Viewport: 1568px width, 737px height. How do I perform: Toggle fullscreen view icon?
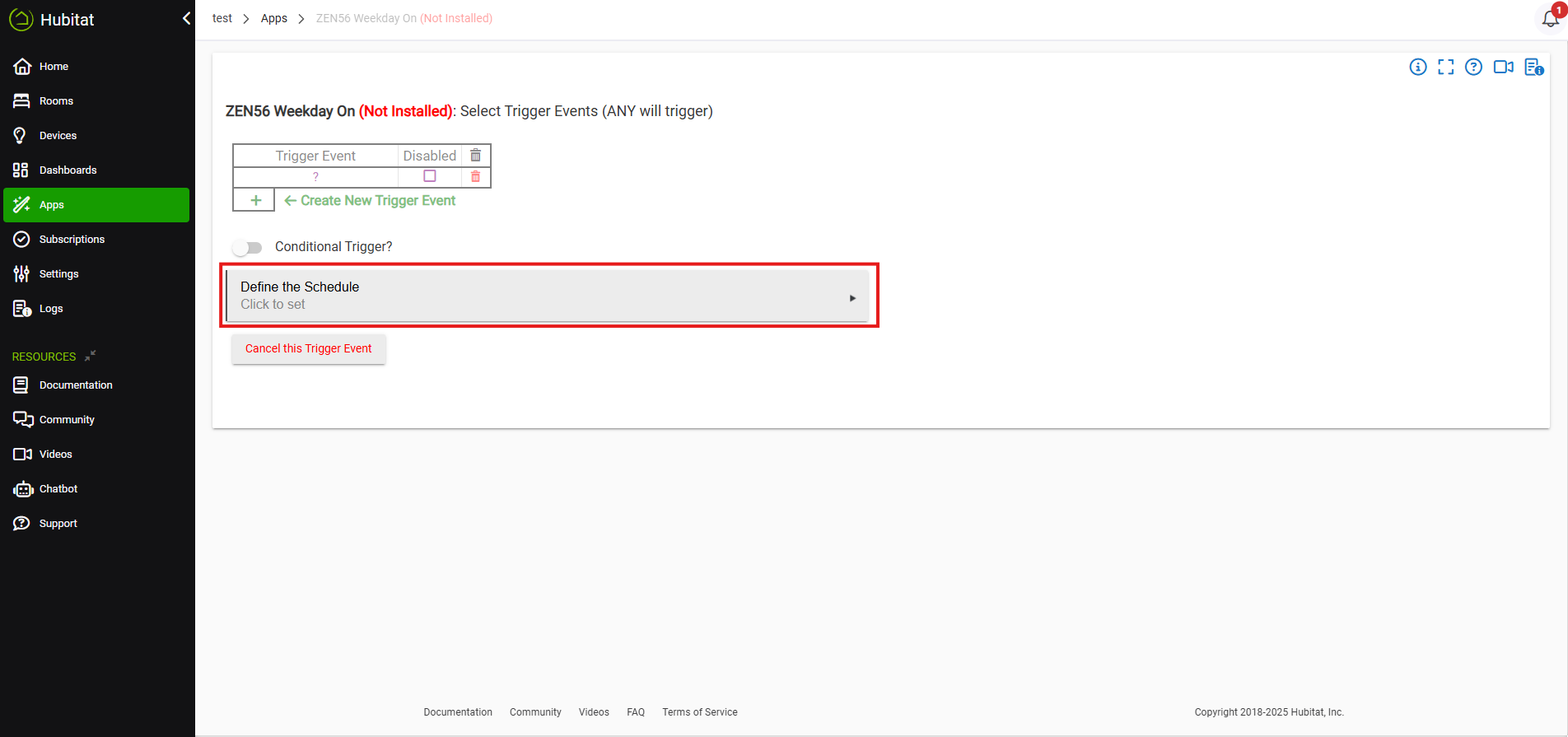[1446, 68]
